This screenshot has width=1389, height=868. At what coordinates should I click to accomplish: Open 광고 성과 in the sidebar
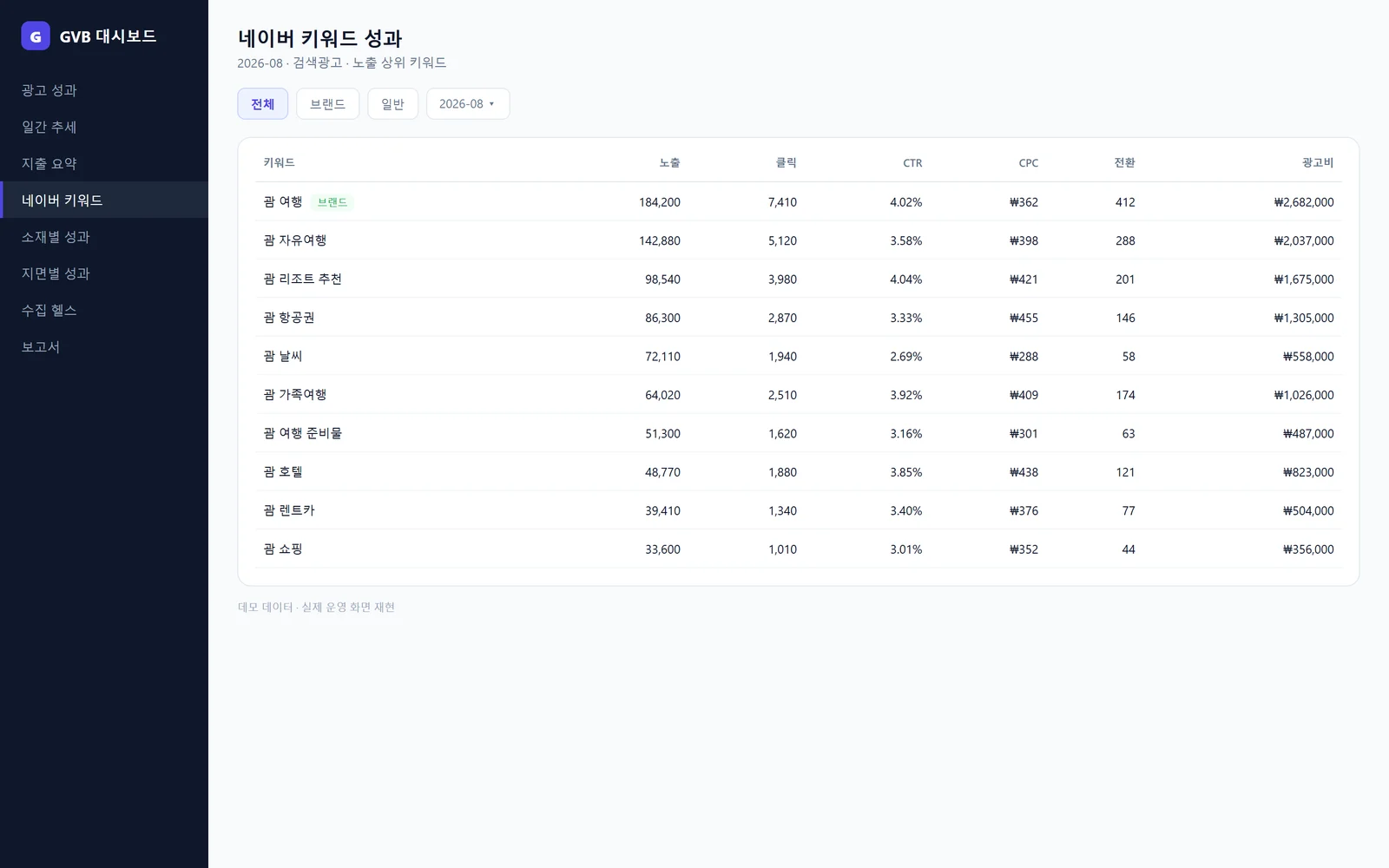104,90
